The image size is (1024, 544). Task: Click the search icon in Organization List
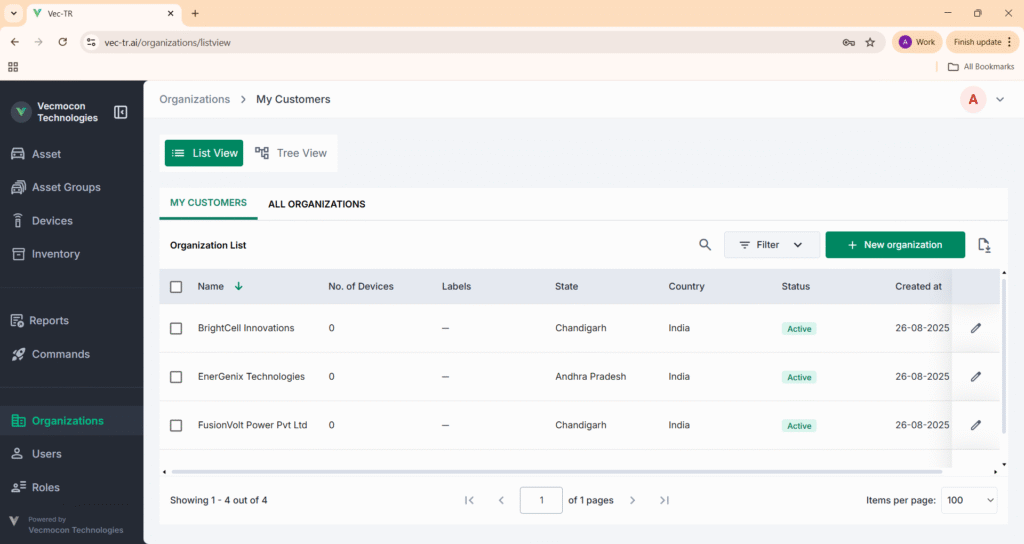coord(705,245)
